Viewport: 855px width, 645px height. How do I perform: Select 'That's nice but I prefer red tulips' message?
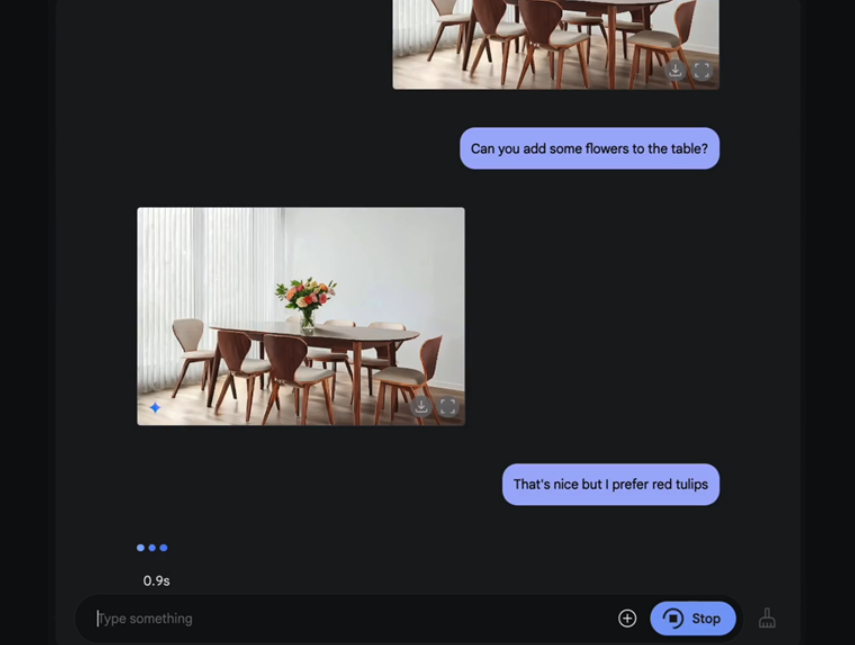(611, 484)
